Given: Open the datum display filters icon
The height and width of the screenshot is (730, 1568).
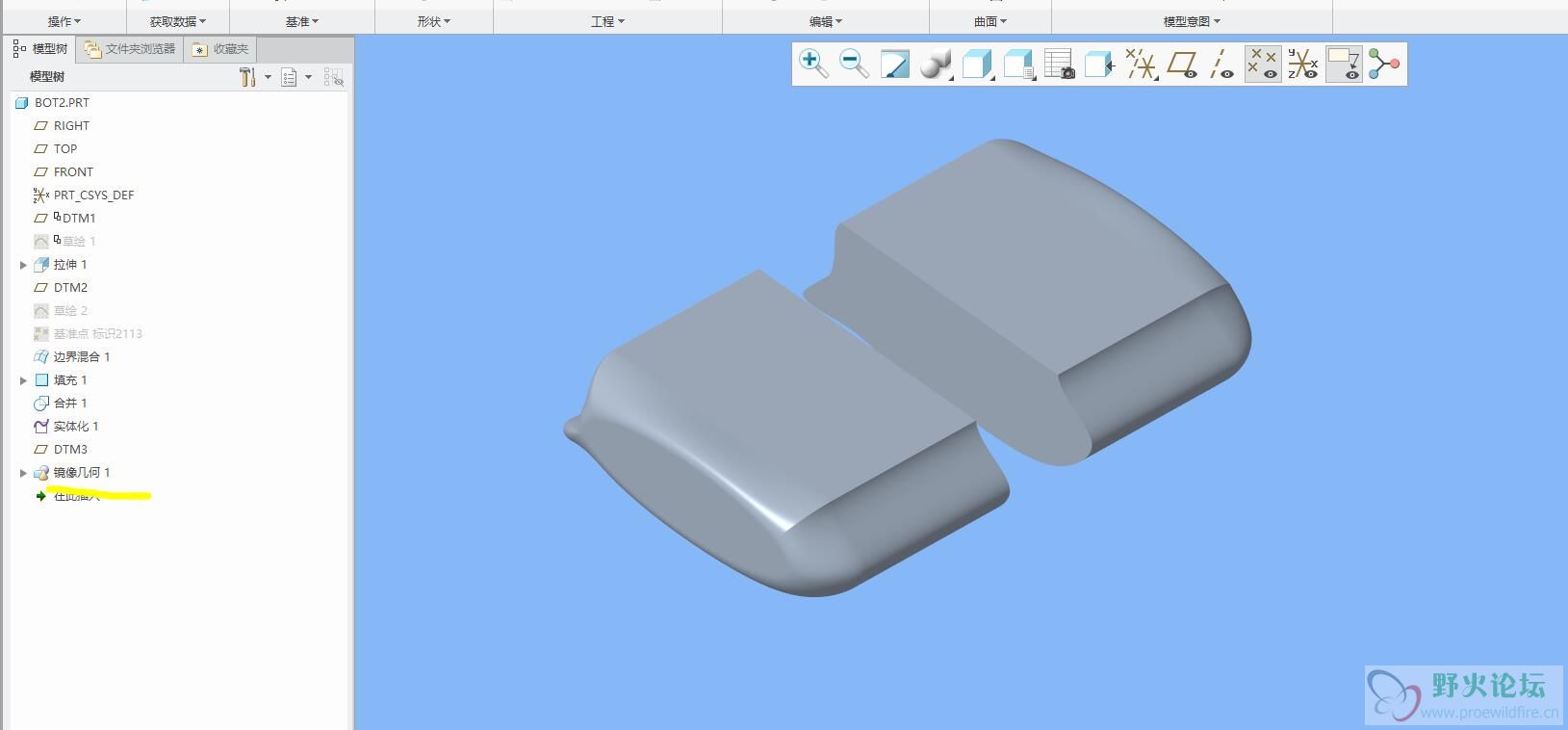Looking at the screenshot, I should tap(1142, 65).
